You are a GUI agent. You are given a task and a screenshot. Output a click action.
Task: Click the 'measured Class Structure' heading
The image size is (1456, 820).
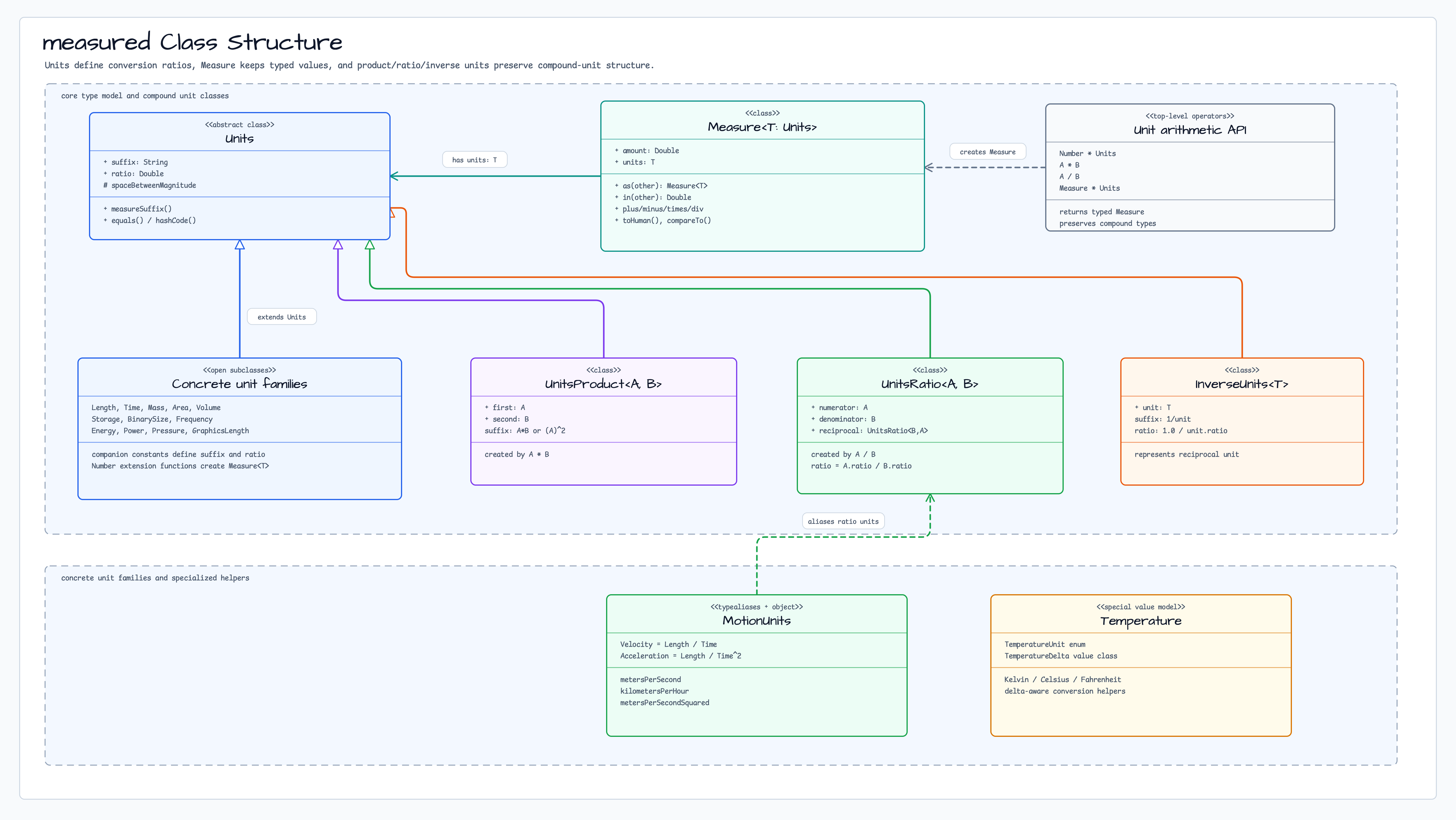192,42
